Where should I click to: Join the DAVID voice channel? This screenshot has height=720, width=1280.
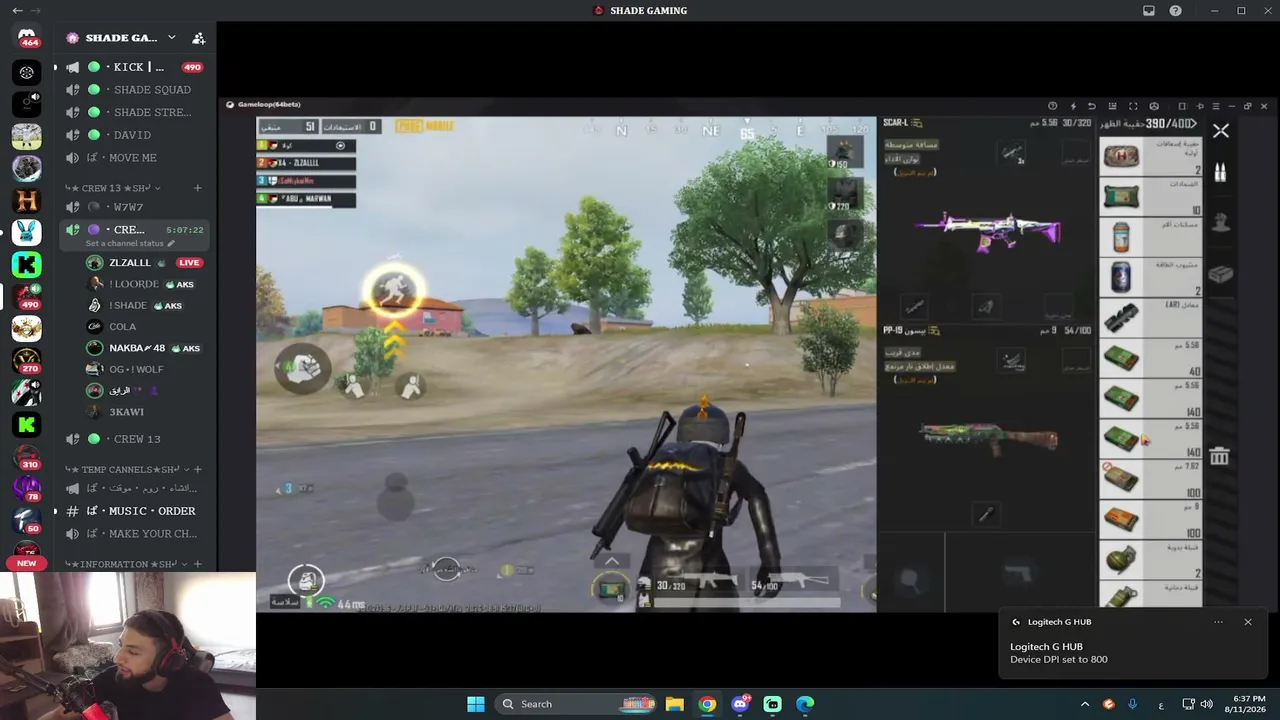click(x=135, y=135)
